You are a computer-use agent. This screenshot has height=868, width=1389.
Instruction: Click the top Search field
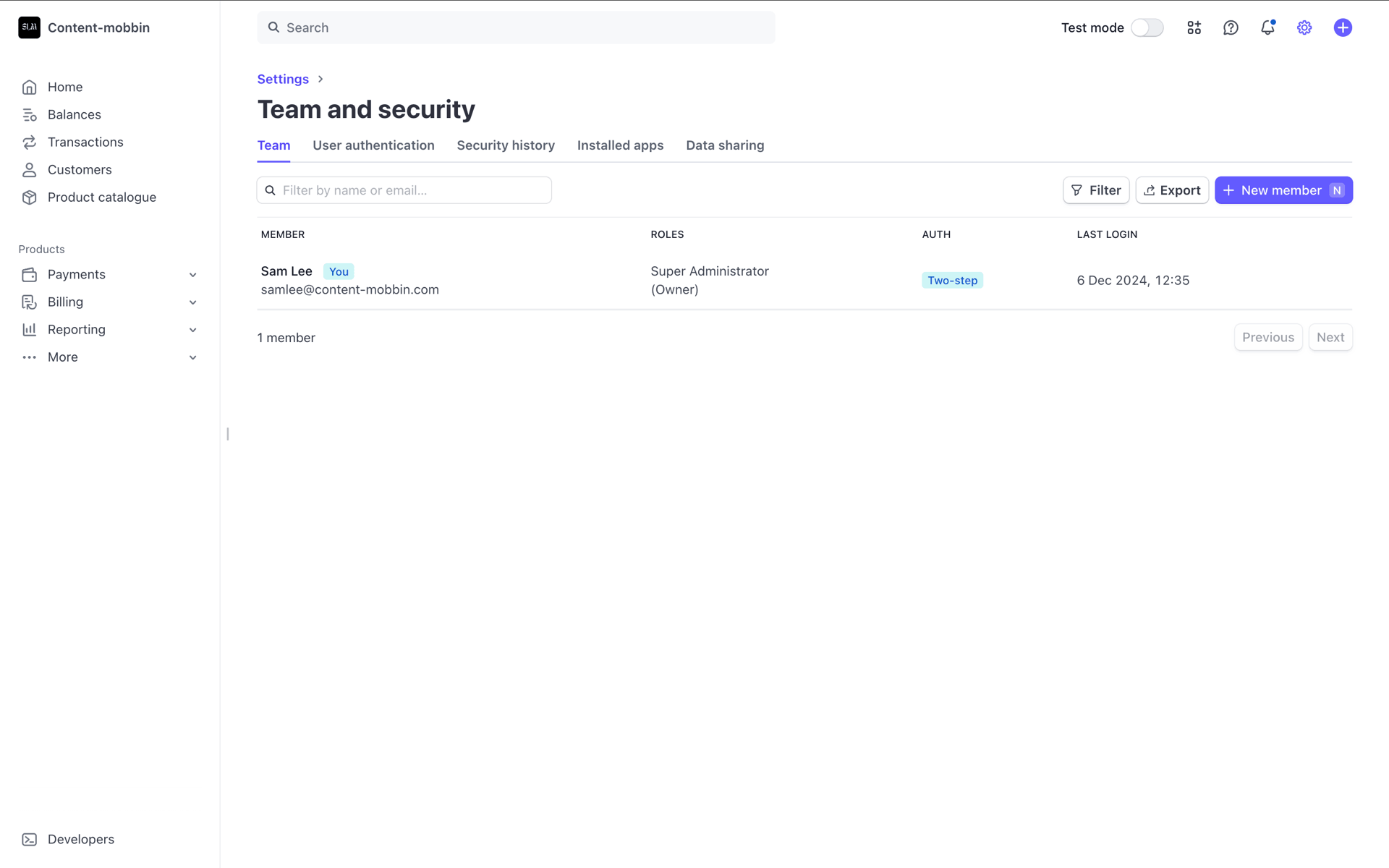coord(516,27)
